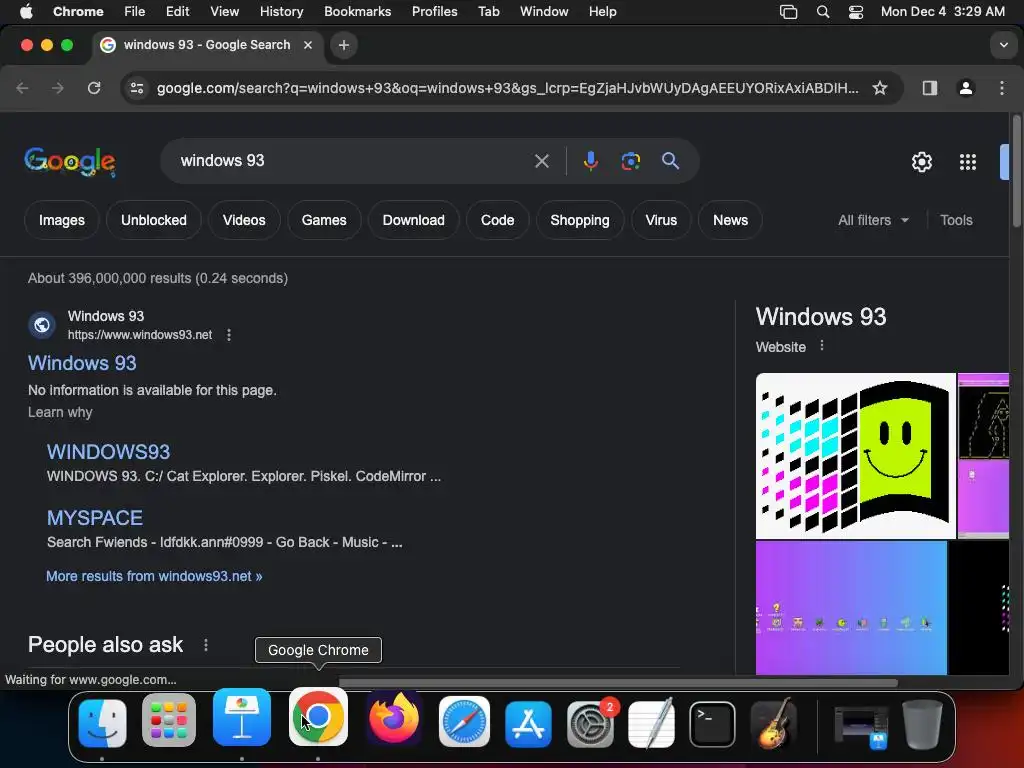Open the Trash in the Dock
1024x768 pixels.
tap(922, 724)
